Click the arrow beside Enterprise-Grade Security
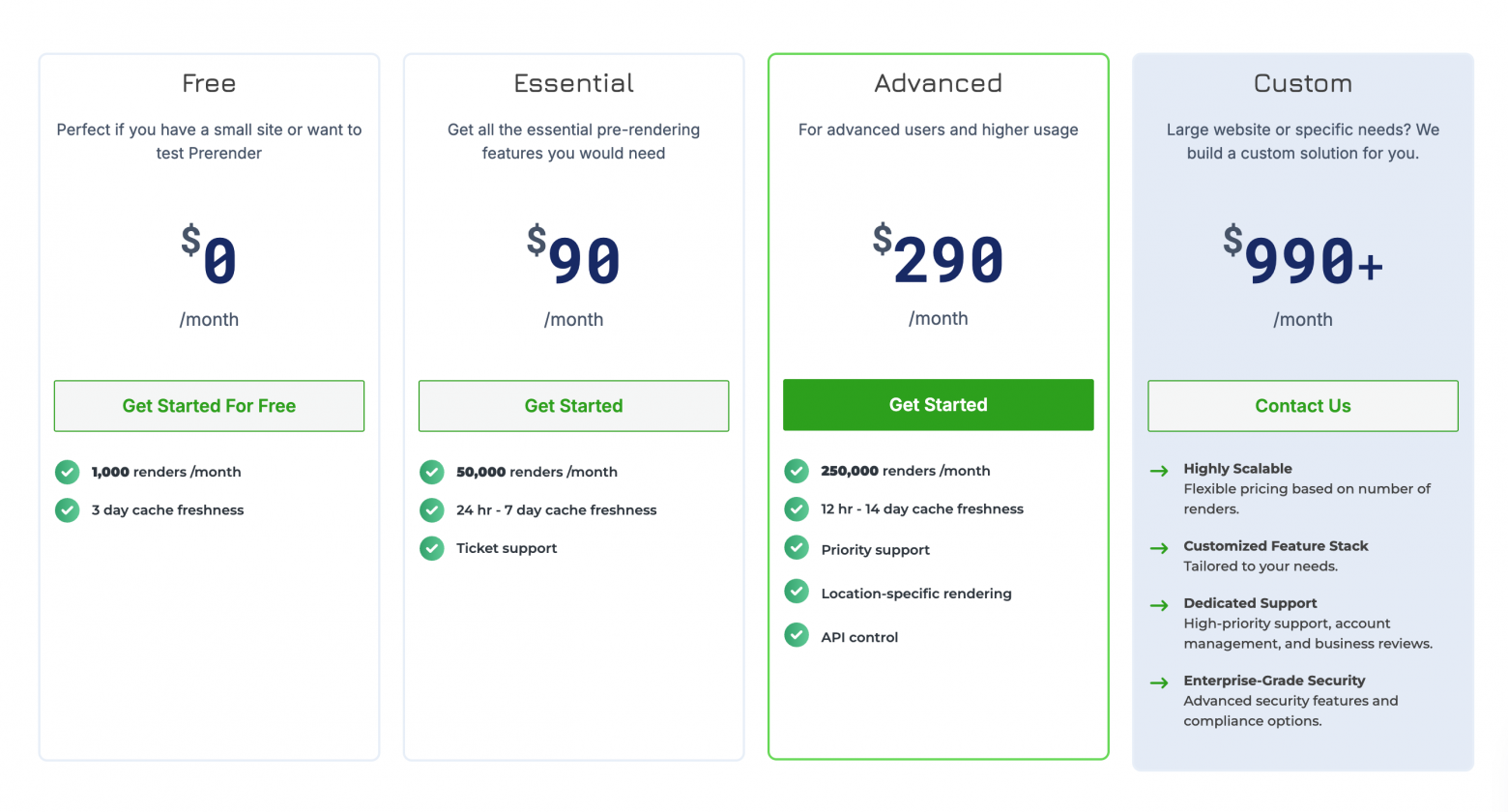This screenshot has width=1508, height=812. click(1159, 682)
